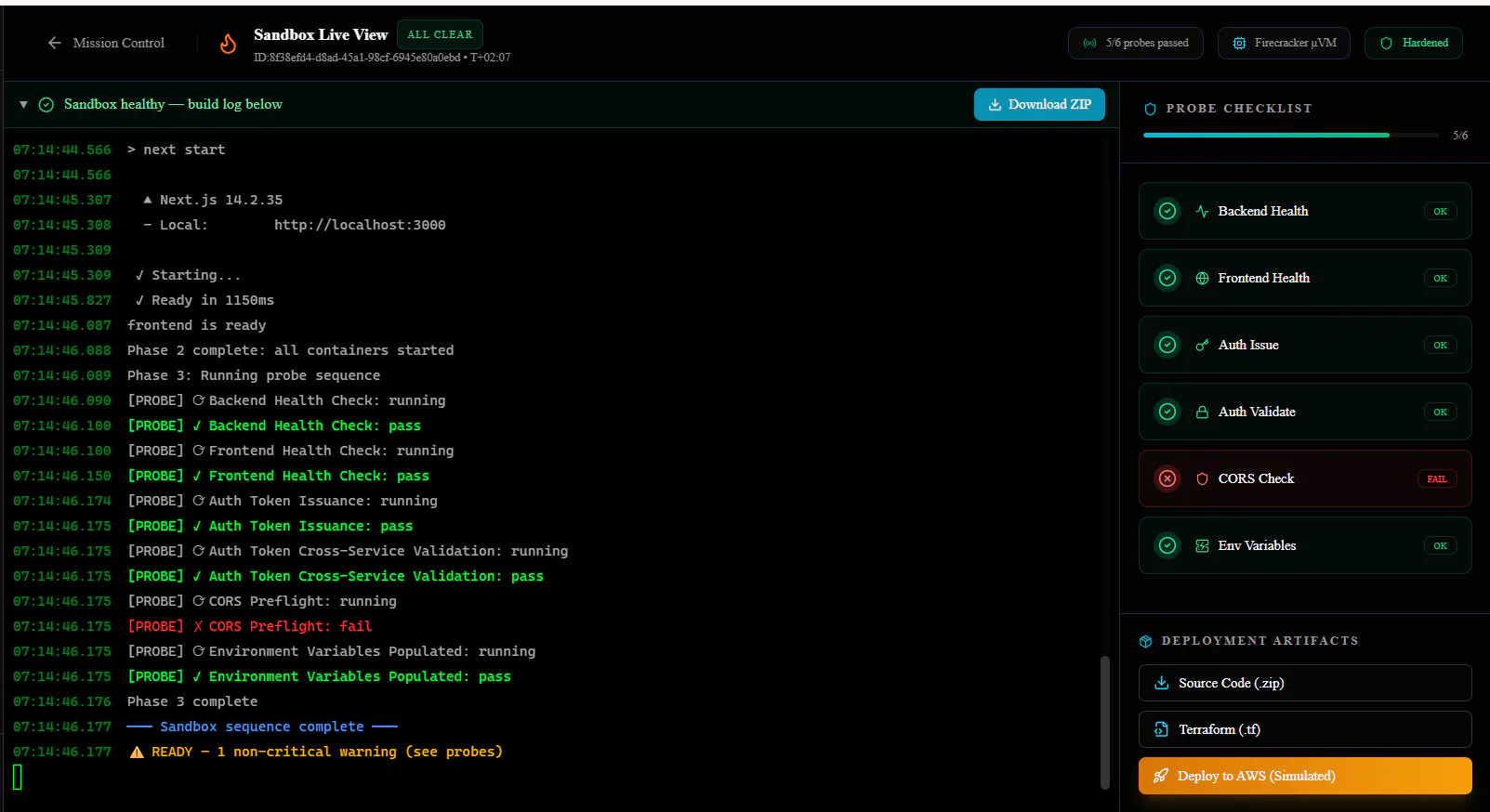Click the shield icon in Hardened badge
The height and width of the screenshot is (812, 1490).
coord(1386,43)
